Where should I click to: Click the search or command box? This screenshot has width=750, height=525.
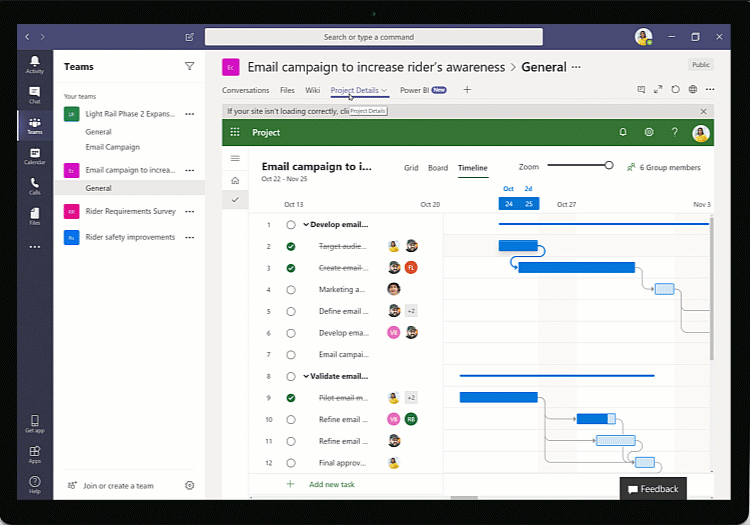tap(374, 37)
